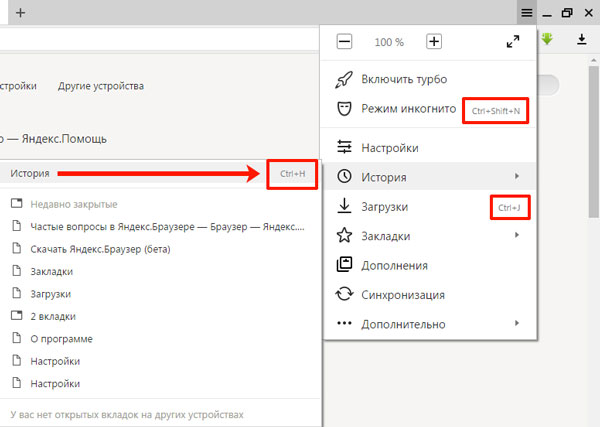The height and width of the screenshot is (427, 600).
Task: Click the star Bookmarks icon
Action: (x=344, y=236)
